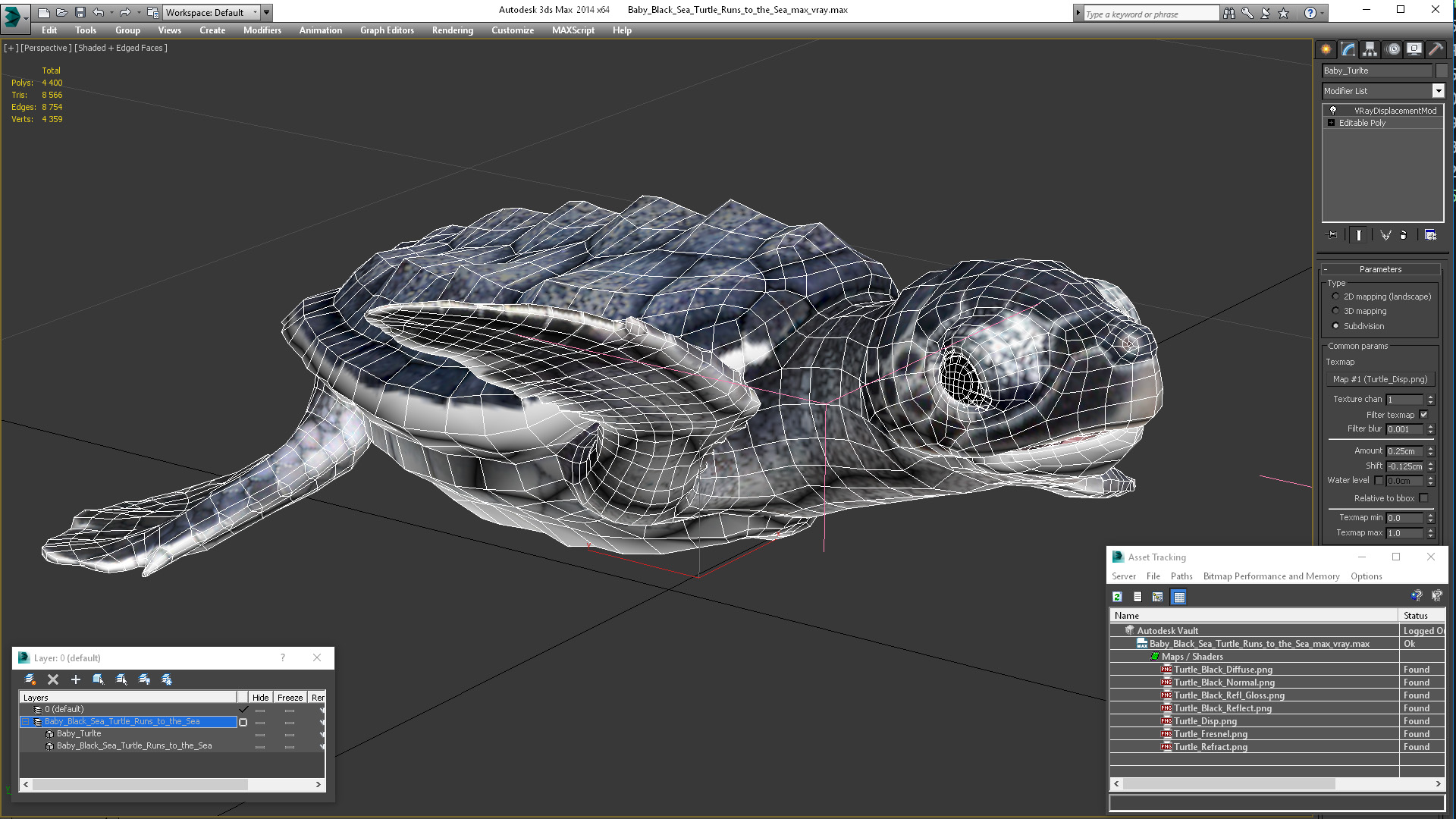Expand search box left arrow toggle
Viewport: 1456px width, 819px height.
[1078, 13]
